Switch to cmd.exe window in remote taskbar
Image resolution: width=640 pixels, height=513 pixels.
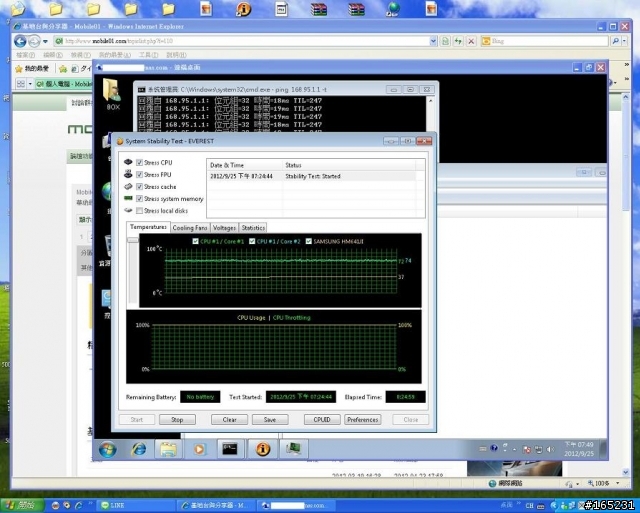[230, 449]
